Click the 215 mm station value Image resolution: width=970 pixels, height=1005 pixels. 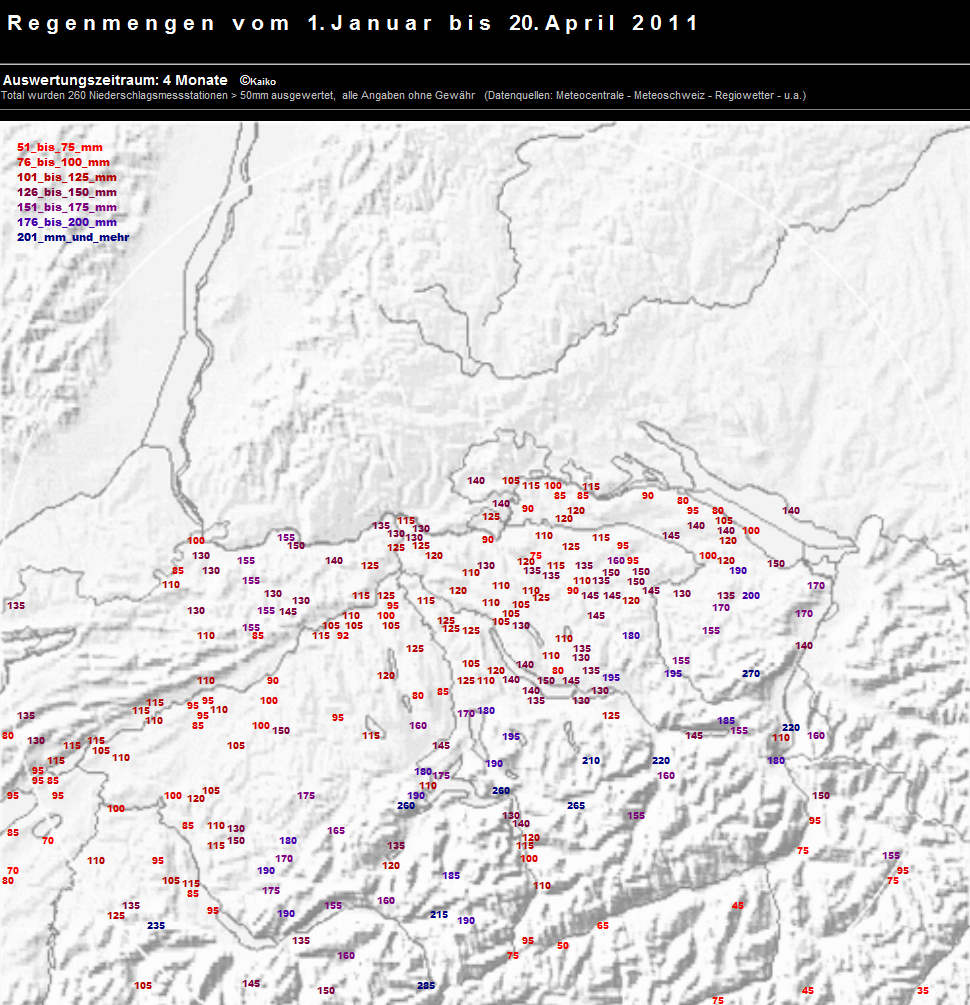point(439,915)
